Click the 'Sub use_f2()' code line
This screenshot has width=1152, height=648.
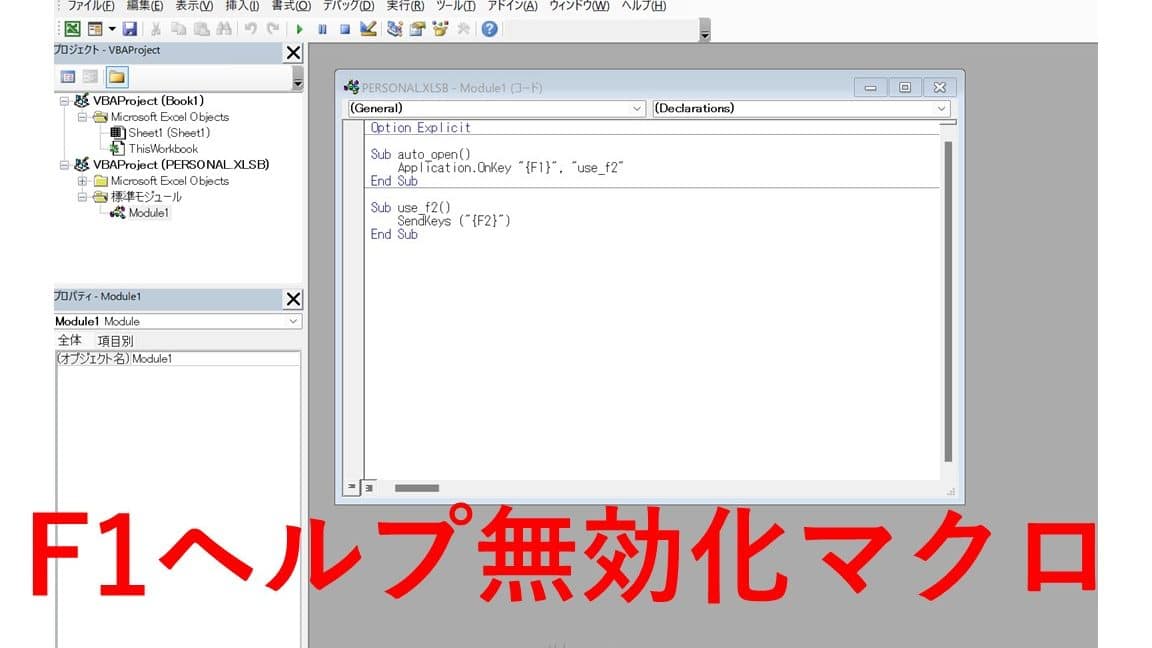coord(410,207)
